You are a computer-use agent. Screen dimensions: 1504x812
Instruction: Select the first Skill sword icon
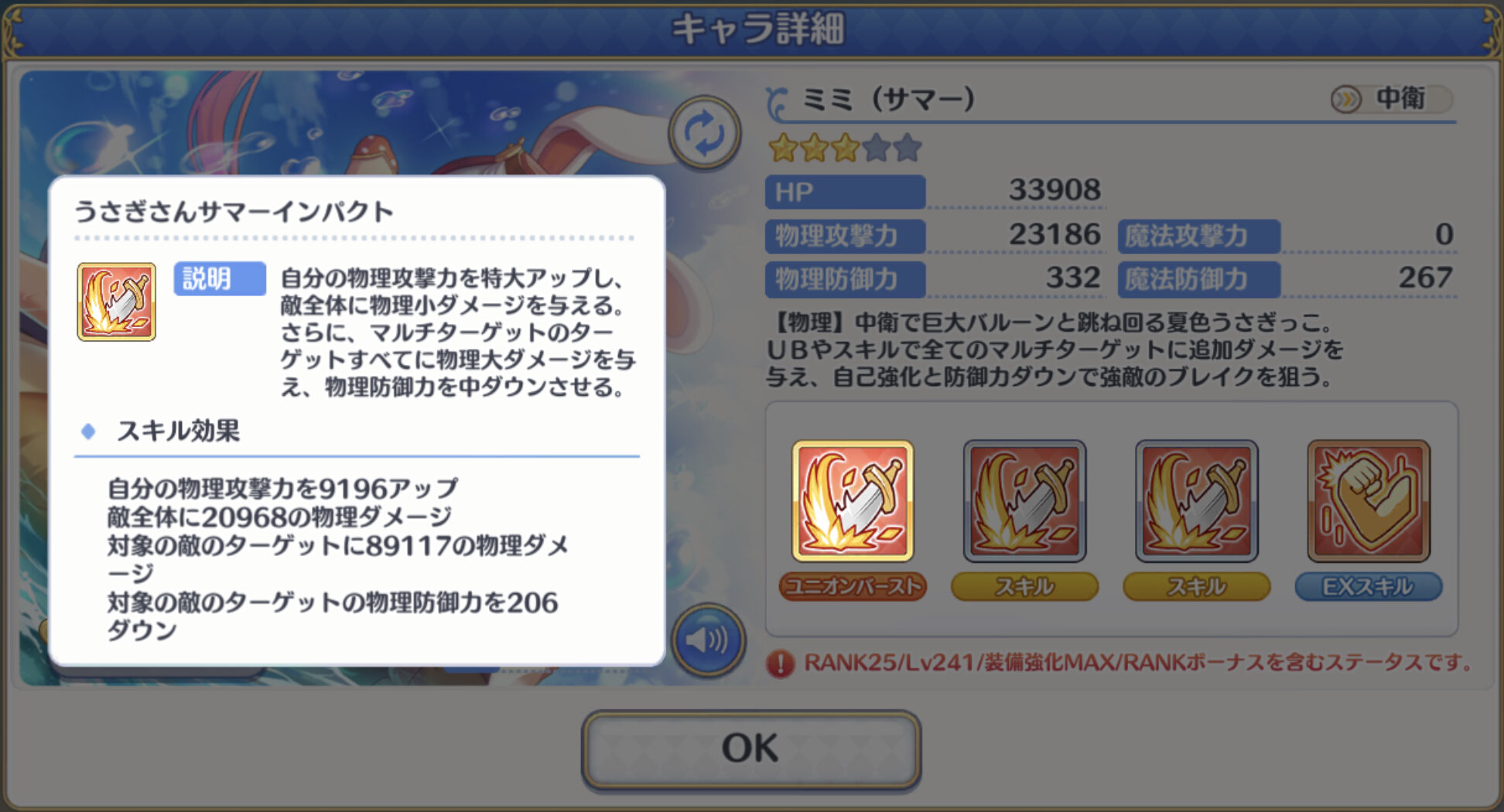(x=1024, y=501)
